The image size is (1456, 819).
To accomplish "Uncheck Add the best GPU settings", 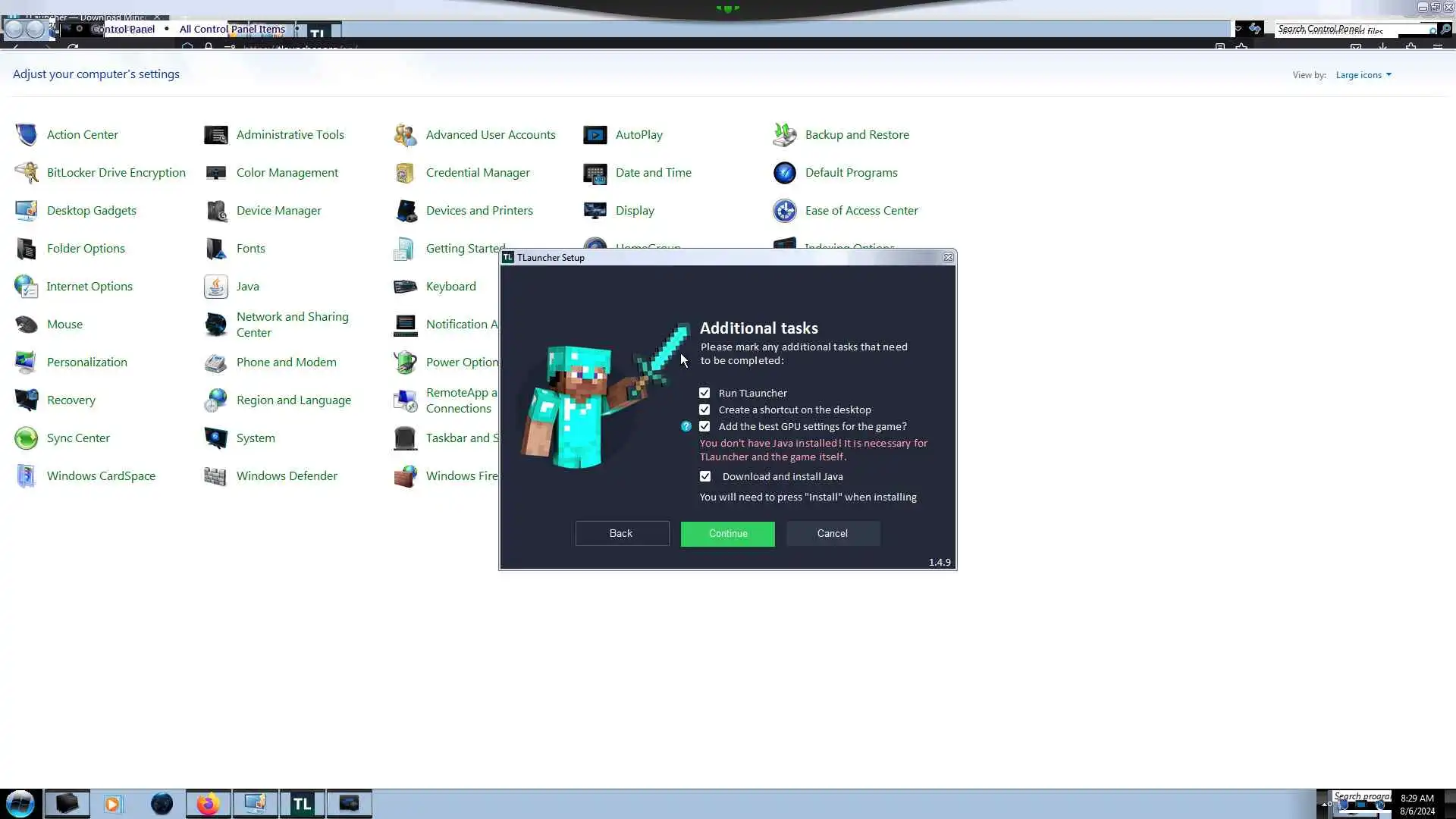I will [704, 426].
